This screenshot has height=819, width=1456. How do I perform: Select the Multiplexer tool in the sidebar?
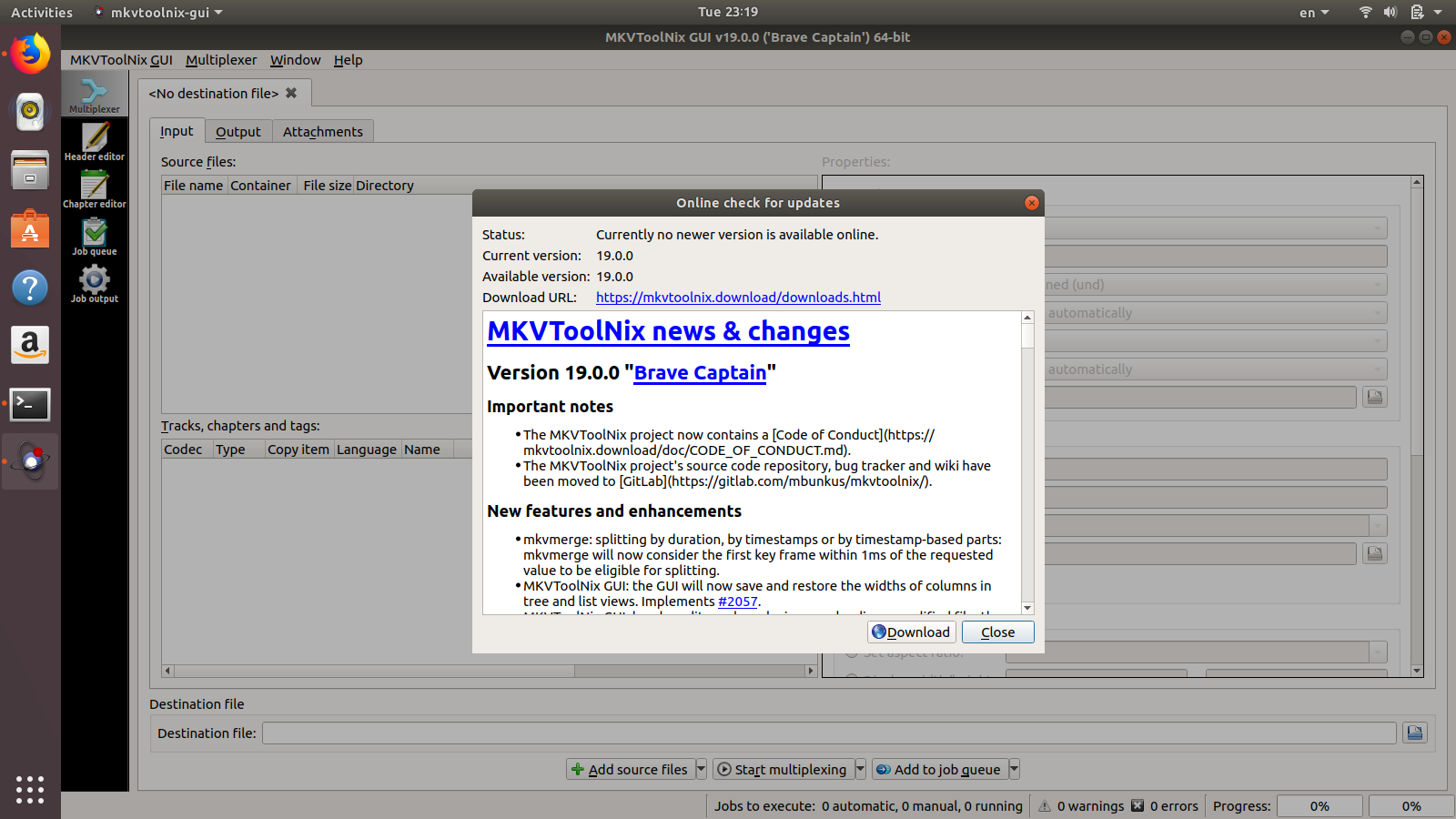tap(94, 93)
